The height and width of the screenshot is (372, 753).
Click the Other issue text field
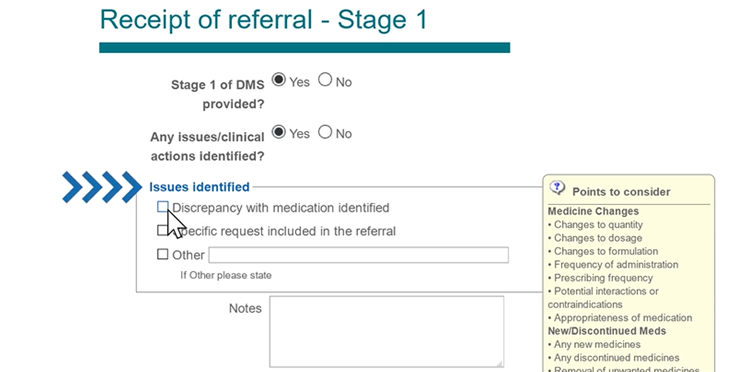[x=358, y=255]
